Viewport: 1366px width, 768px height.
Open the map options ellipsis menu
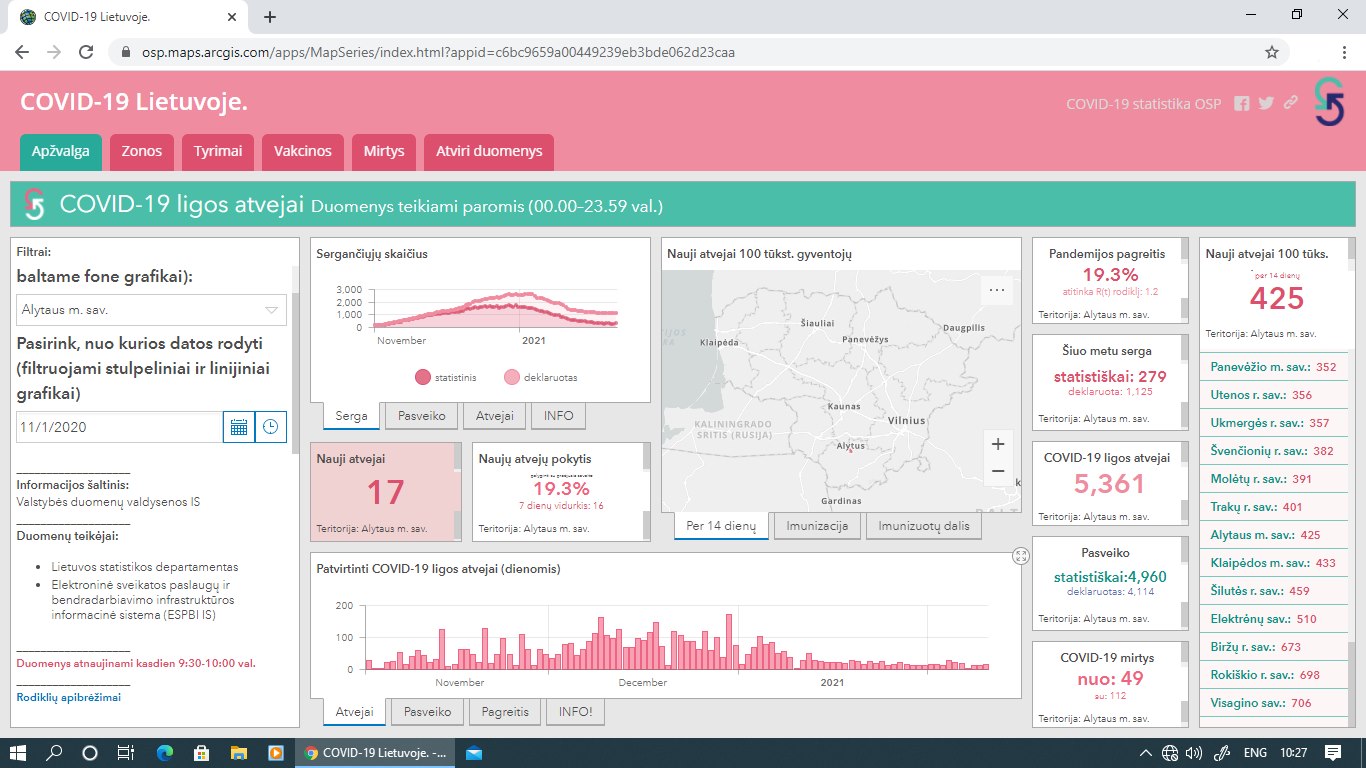996,290
